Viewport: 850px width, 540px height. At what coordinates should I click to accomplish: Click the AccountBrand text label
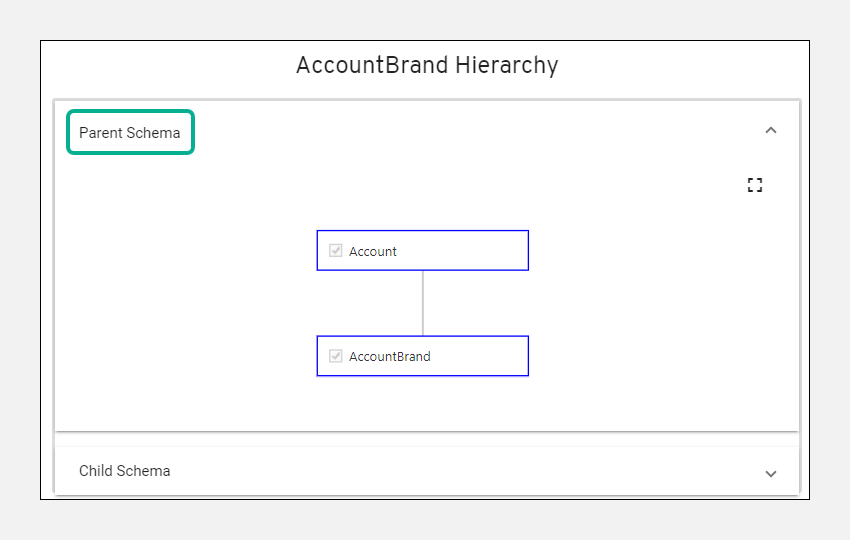[390, 357]
